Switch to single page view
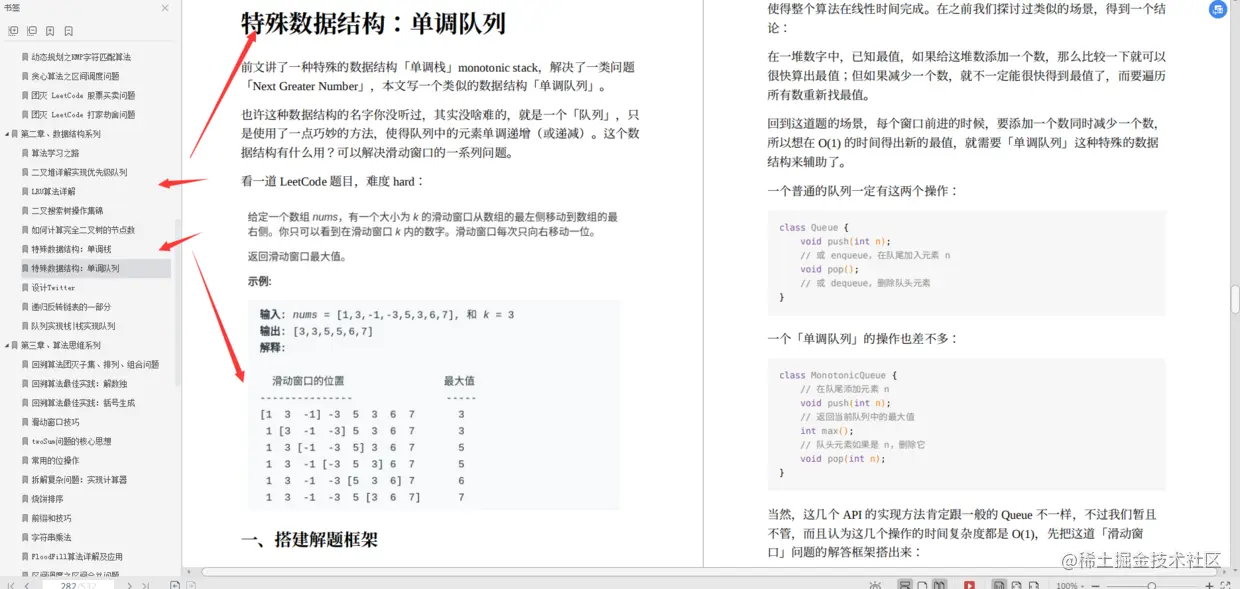 tap(923, 585)
